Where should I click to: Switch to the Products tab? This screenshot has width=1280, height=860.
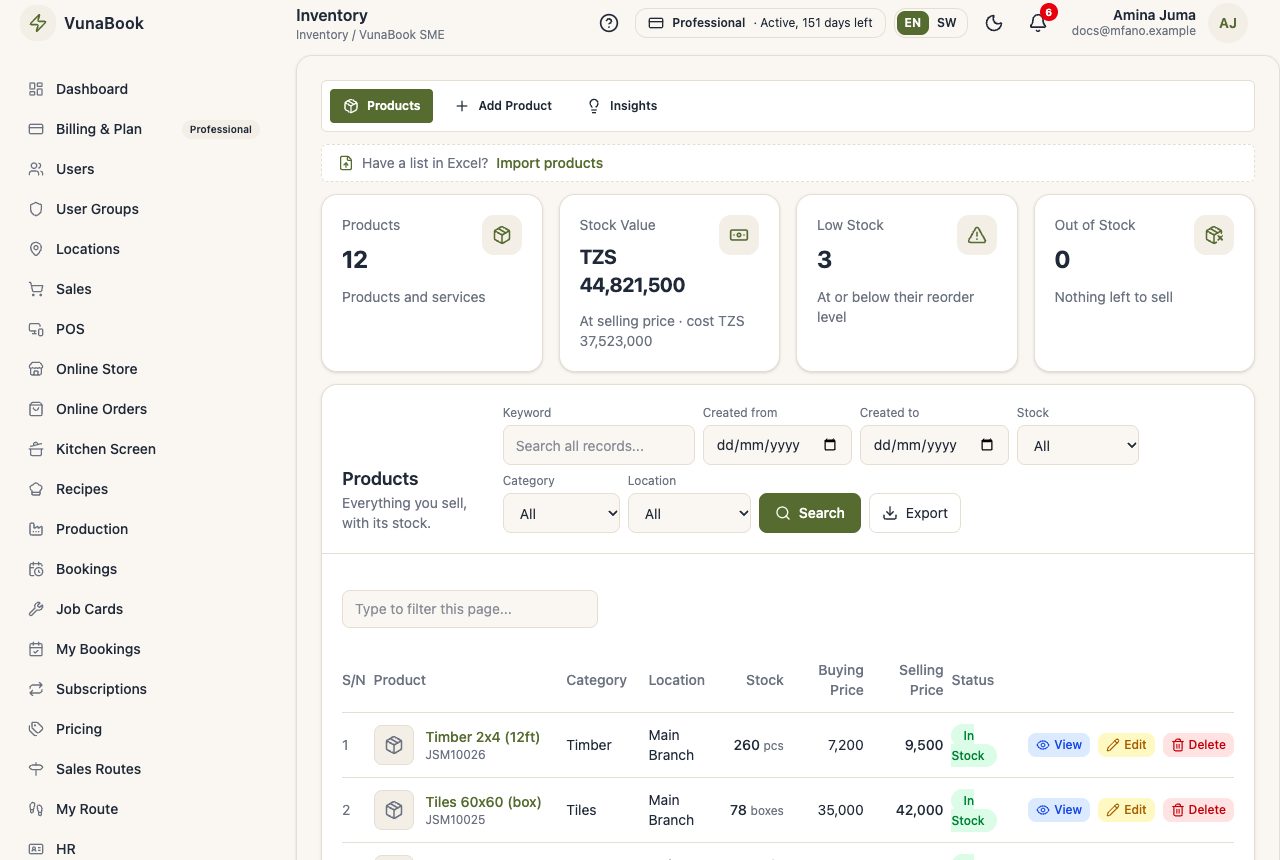381,106
